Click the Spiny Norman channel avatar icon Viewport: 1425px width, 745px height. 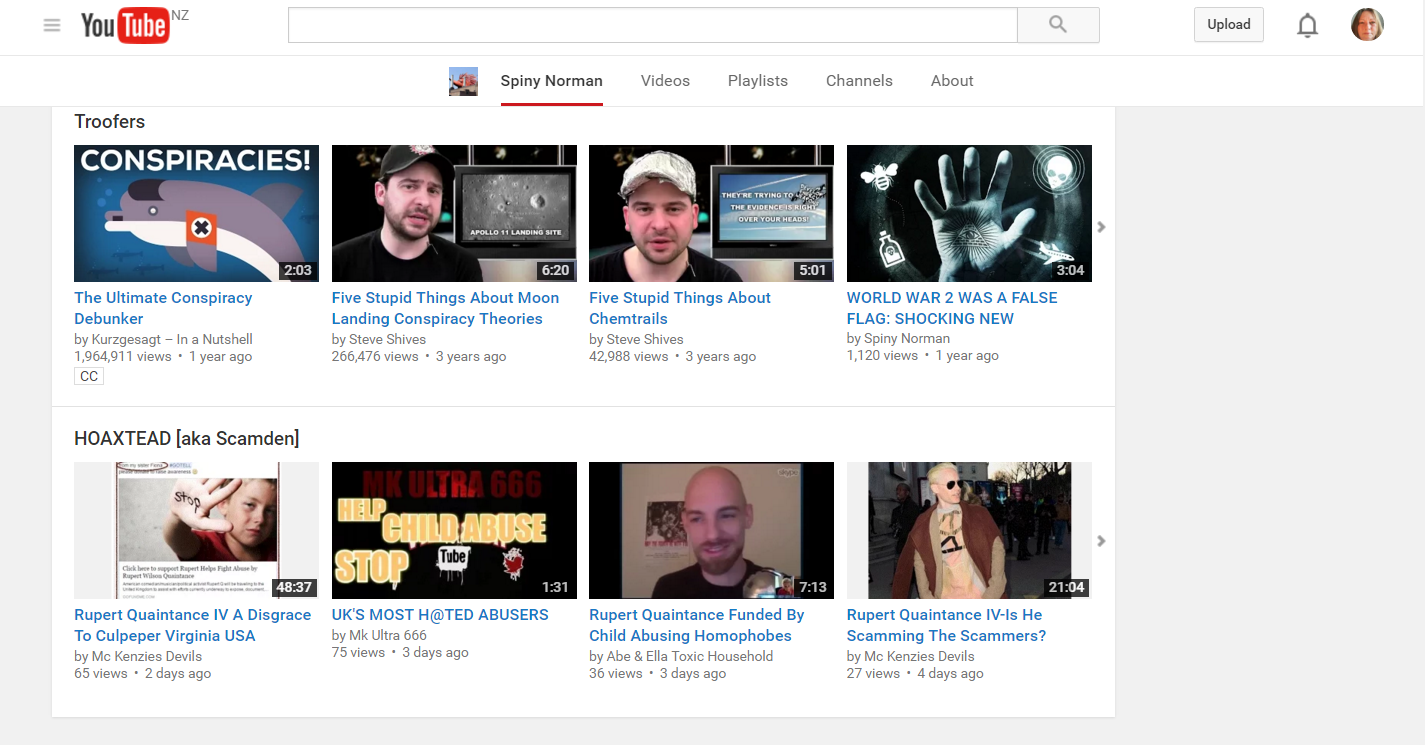tap(463, 81)
